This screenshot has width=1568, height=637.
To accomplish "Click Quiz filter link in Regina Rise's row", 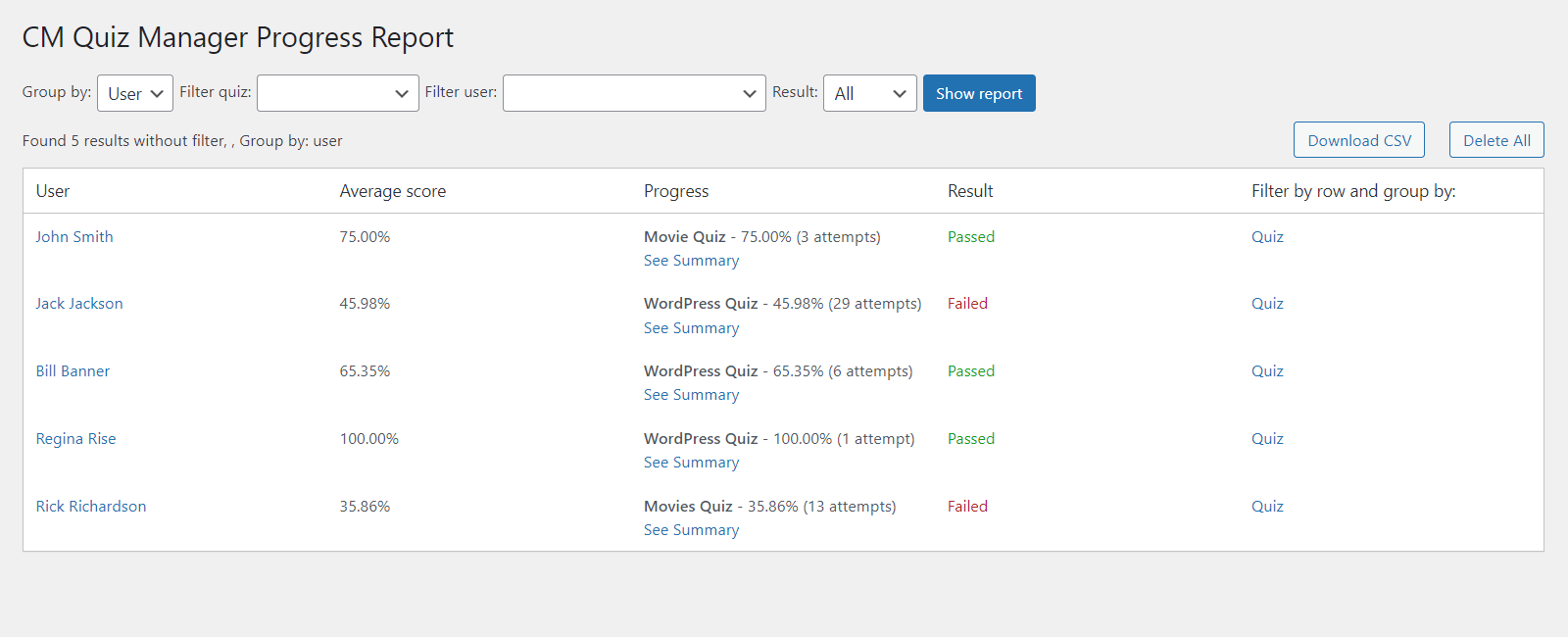I will click(1267, 439).
